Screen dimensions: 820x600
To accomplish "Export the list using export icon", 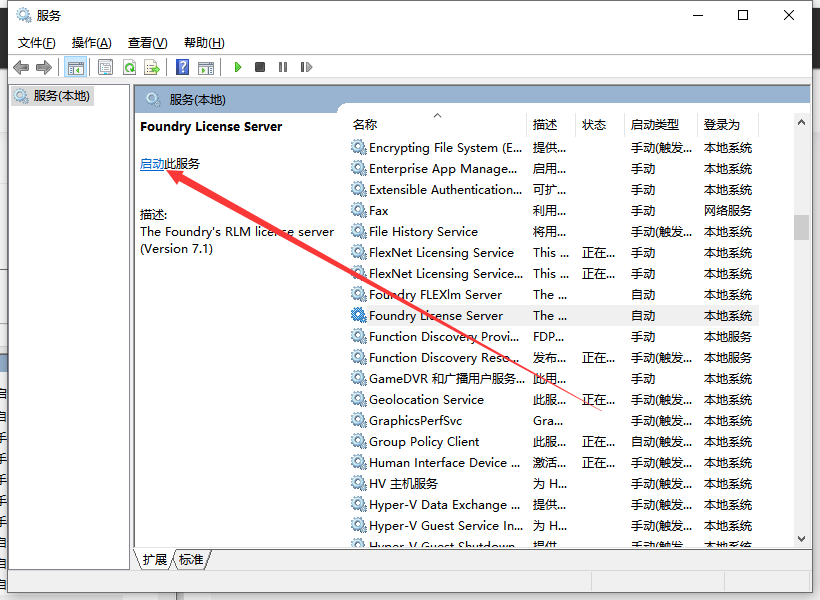I will (152, 66).
